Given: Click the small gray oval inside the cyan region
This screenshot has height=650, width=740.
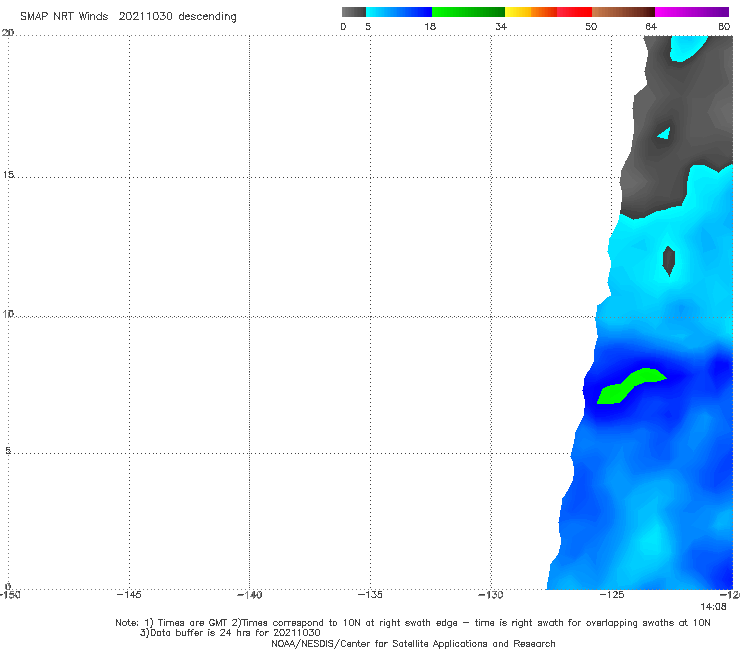Looking at the screenshot, I should tap(669, 260).
